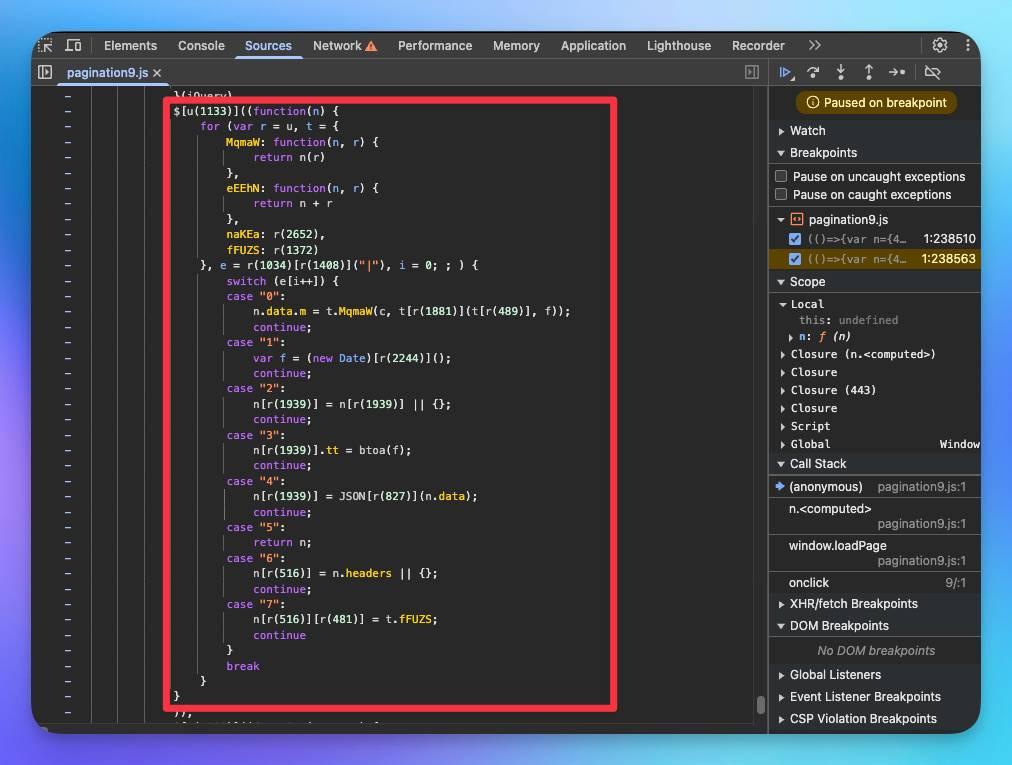Screen dimensions: 1012x765
Task: Enable Pause on caught exceptions
Action: coord(781,194)
